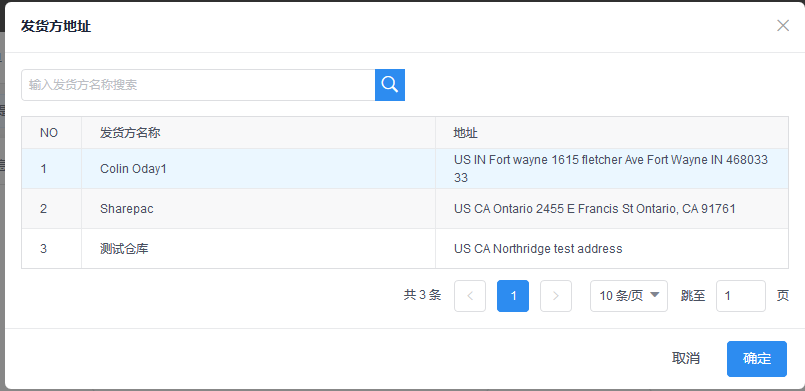This screenshot has width=805, height=391.
Task: Click the 共 3 条 total count text
Action: (422, 295)
